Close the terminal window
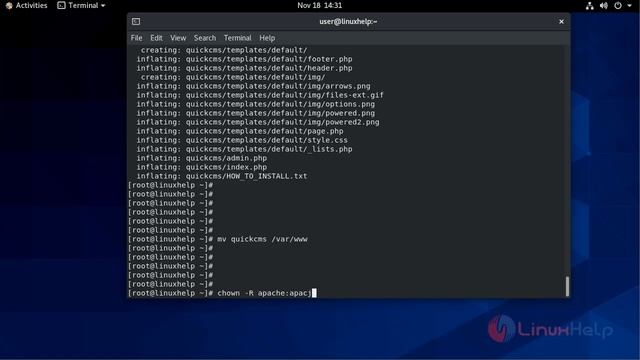640x360 pixels. 561,22
